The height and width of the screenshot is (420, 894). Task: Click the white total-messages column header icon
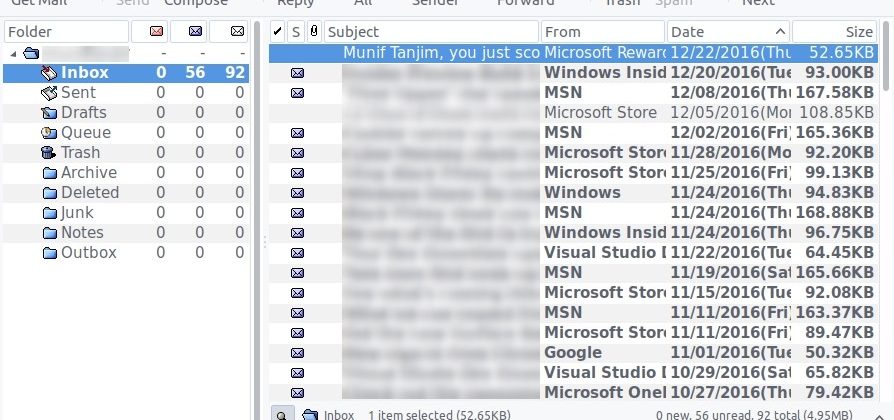(238, 32)
